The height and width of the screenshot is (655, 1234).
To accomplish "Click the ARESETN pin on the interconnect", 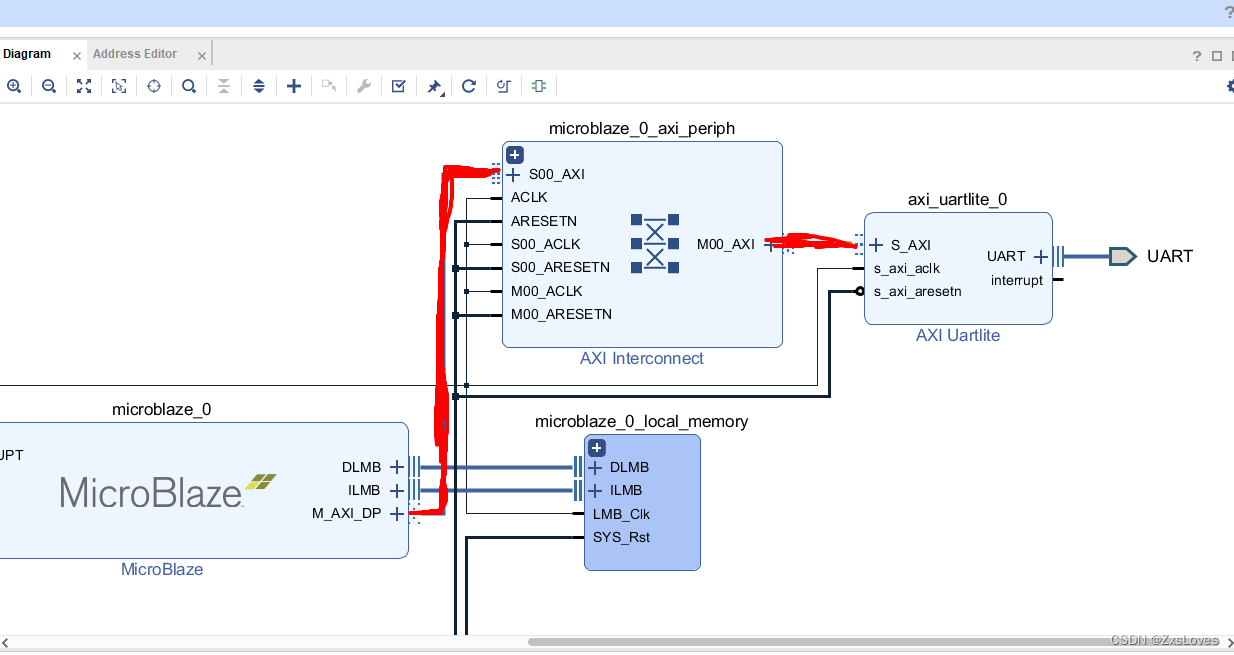I will [x=544, y=221].
